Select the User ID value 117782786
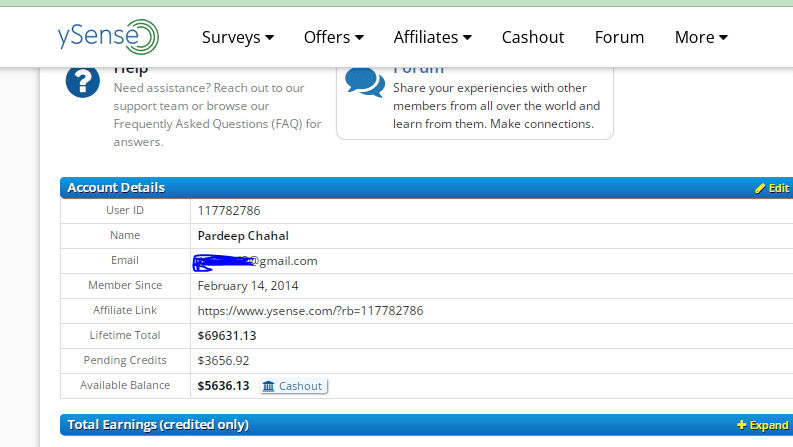Viewport: 793px width, 447px height. [229, 211]
